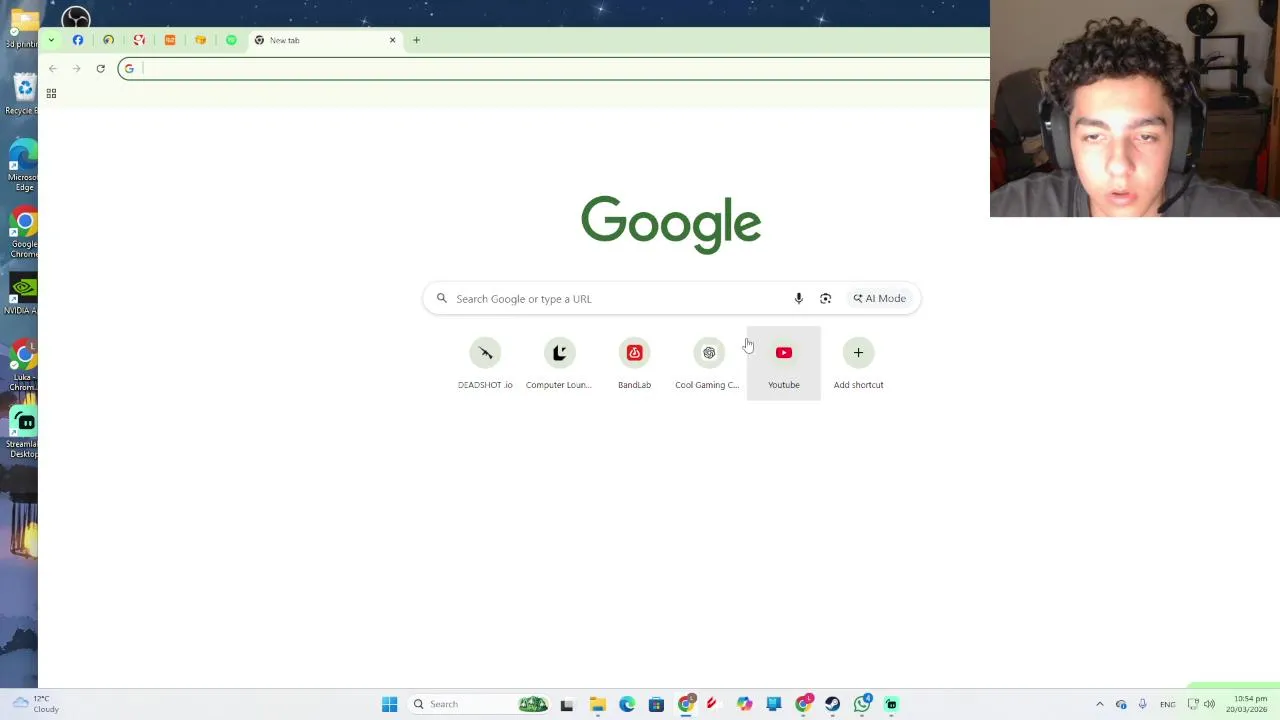Open AI Mode in search box
1280x720 pixels.
coord(879,298)
